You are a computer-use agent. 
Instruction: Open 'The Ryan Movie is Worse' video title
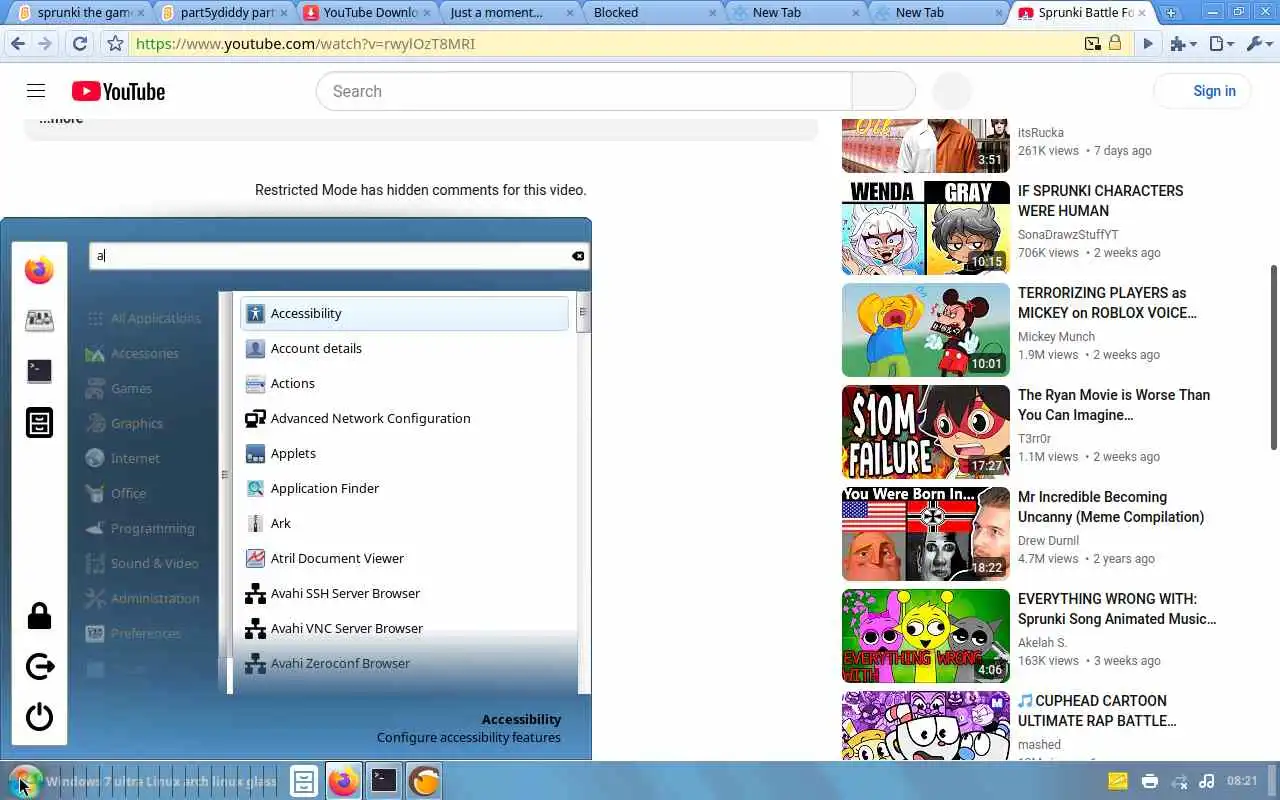point(1114,404)
